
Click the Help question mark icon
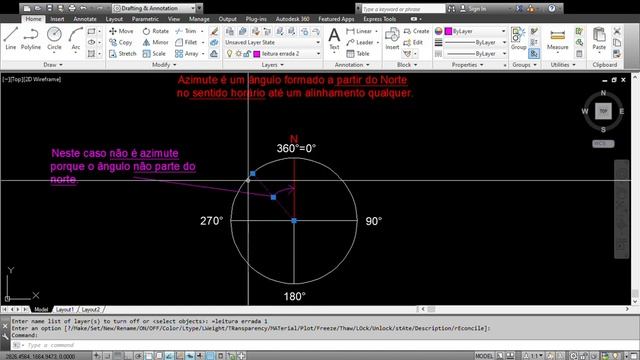[551, 8]
